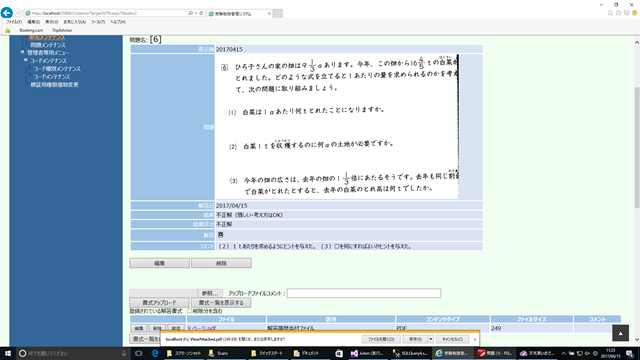Select 検証用権限強制変更 in the sidebar
The width and height of the screenshot is (640, 360).
pyautogui.click(x=54, y=84)
